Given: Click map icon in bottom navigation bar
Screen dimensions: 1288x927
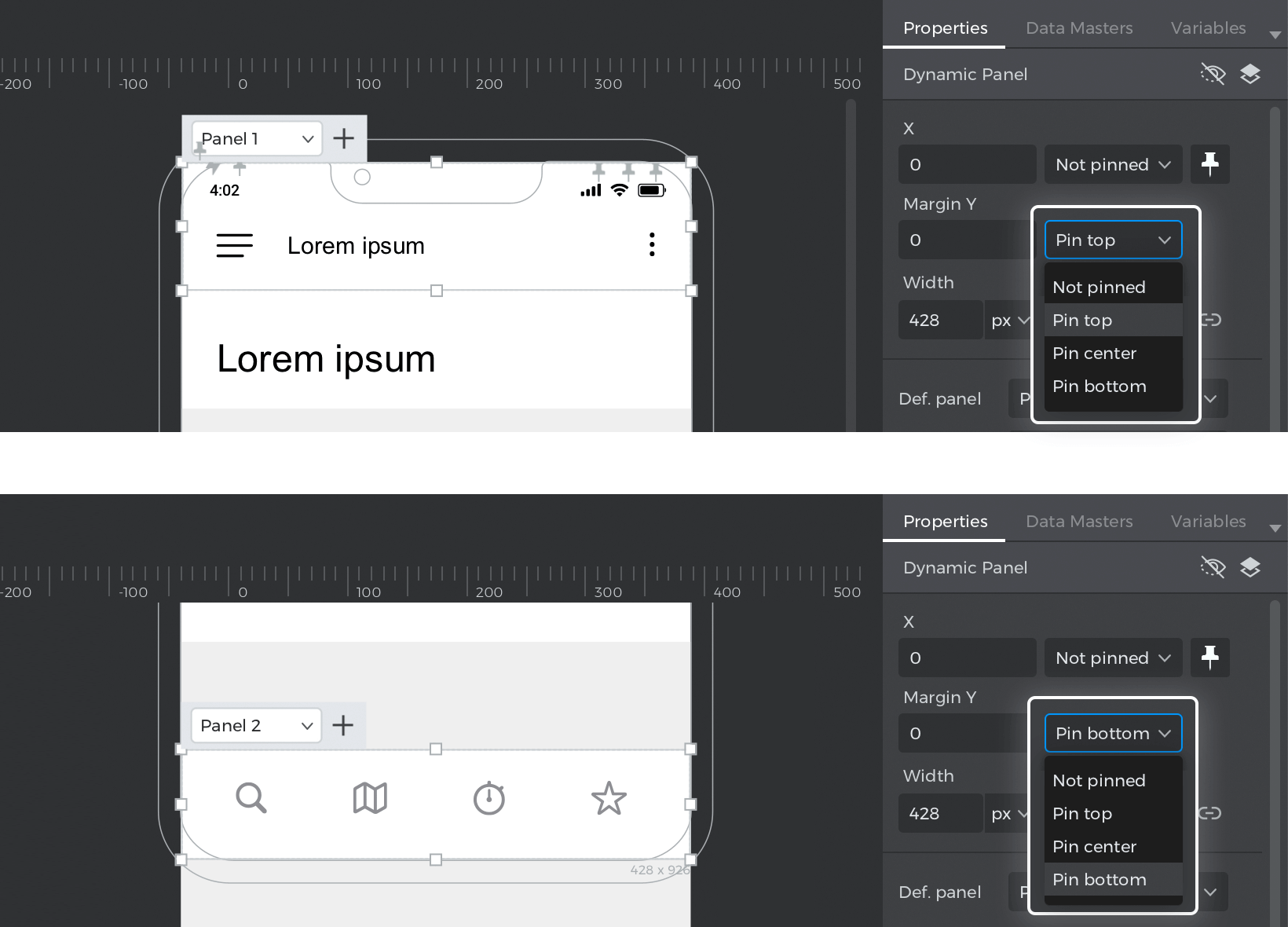Looking at the screenshot, I should click(x=370, y=798).
